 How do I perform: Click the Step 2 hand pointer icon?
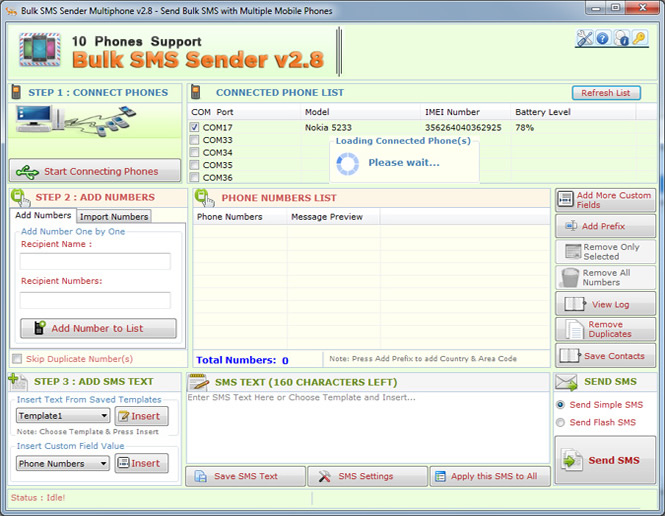point(20,198)
